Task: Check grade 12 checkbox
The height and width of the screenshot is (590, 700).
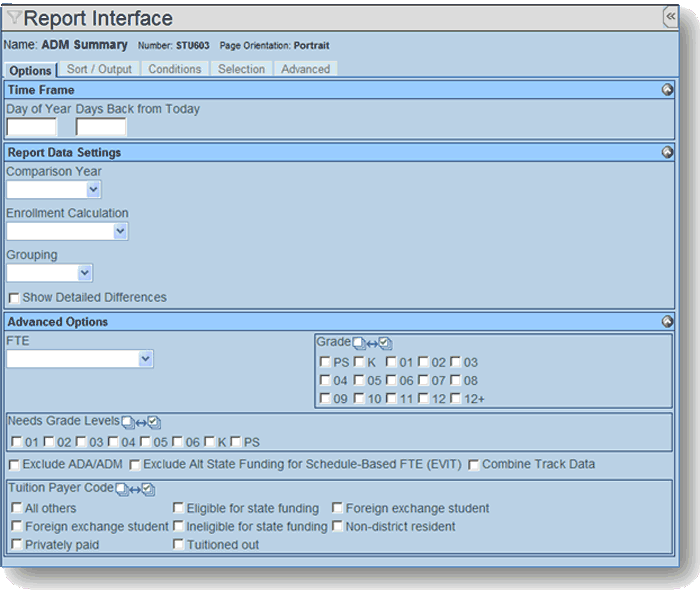Action: click(423, 398)
